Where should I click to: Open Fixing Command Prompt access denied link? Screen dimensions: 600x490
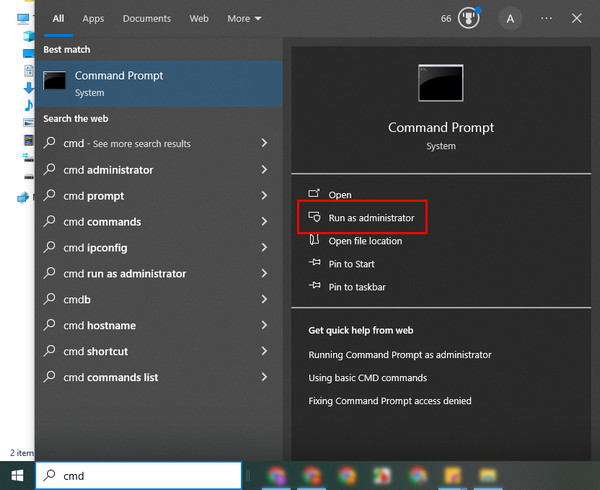pos(389,401)
